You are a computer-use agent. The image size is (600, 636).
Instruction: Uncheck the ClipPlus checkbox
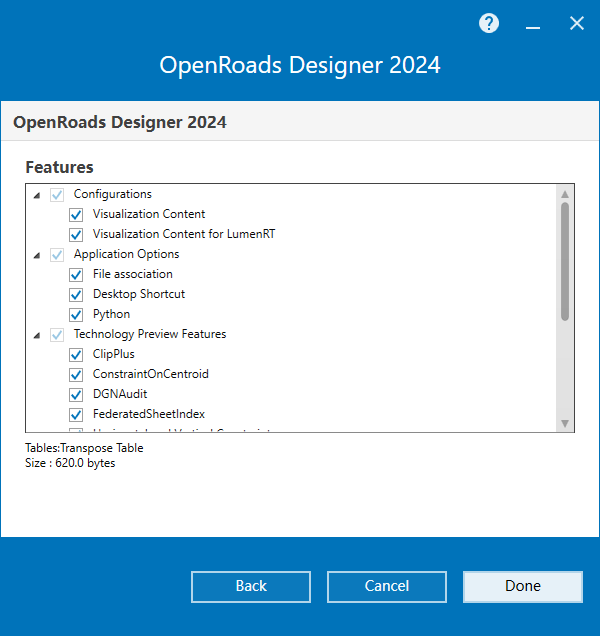pyautogui.click(x=76, y=355)
